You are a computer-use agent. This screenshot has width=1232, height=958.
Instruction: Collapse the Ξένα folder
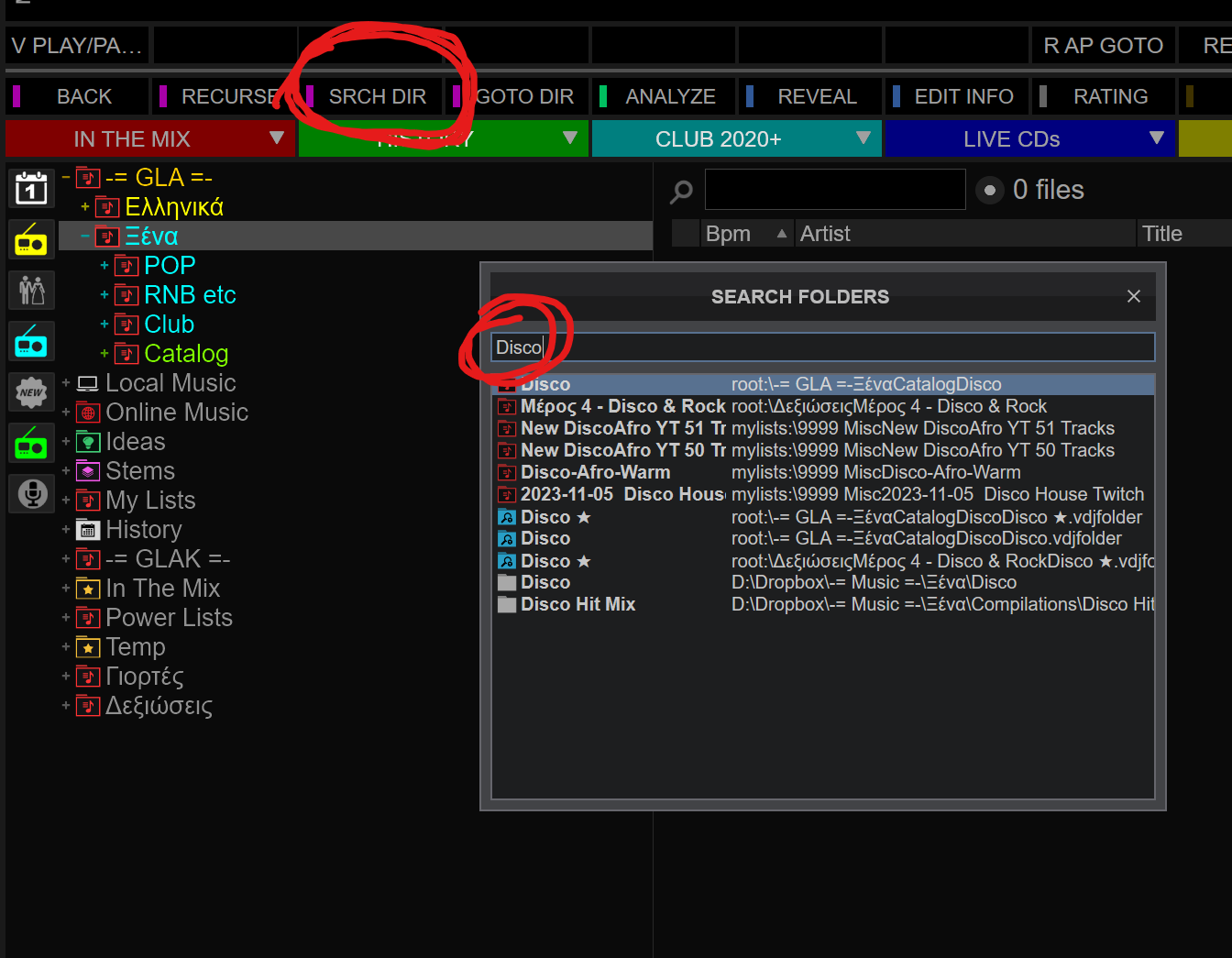pos(85,237)
